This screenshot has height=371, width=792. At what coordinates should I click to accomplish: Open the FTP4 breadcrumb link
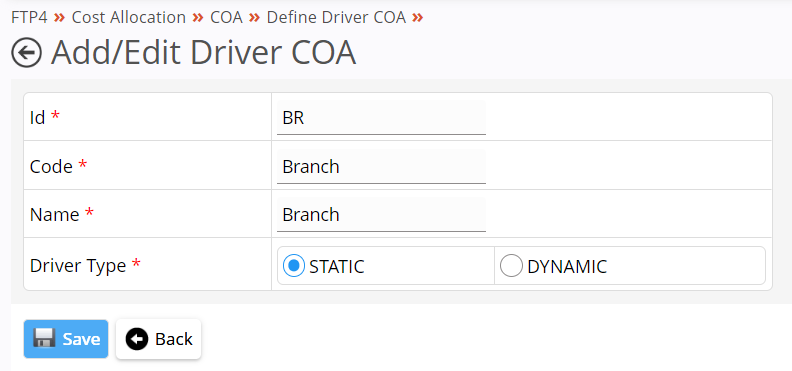coord(29,18)
